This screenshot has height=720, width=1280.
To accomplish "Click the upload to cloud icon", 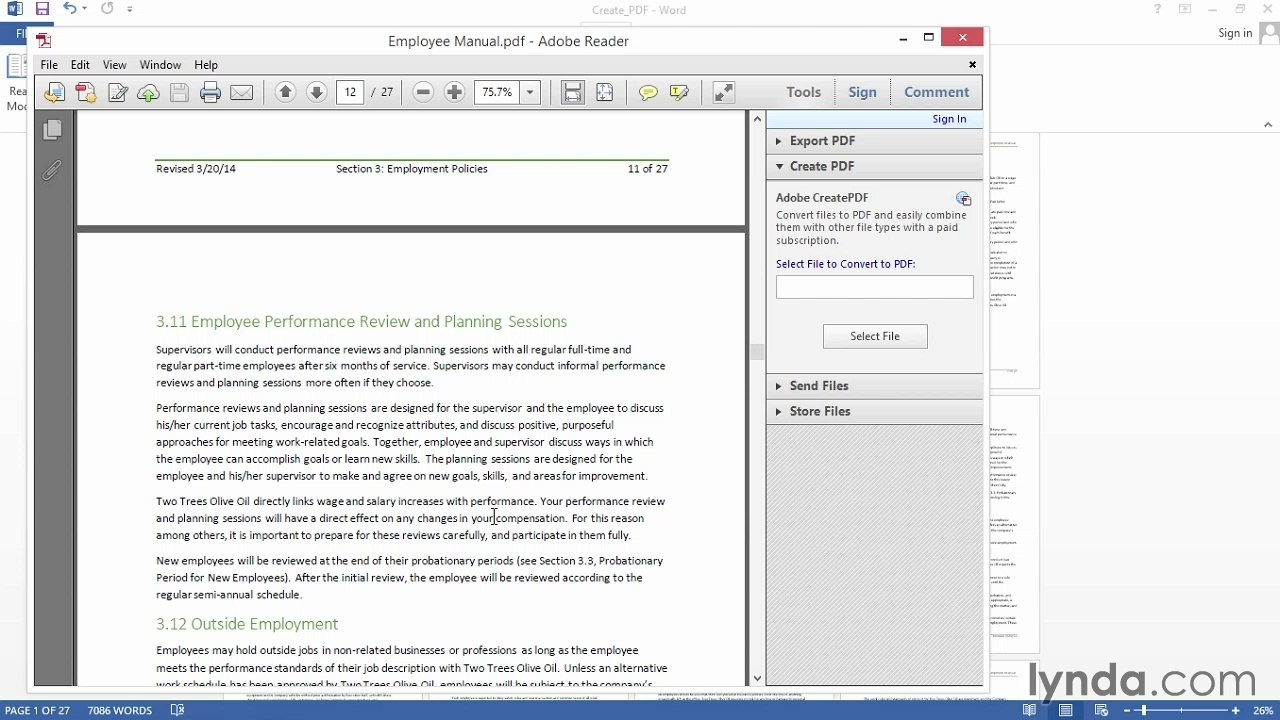I will tap(148, 92).
